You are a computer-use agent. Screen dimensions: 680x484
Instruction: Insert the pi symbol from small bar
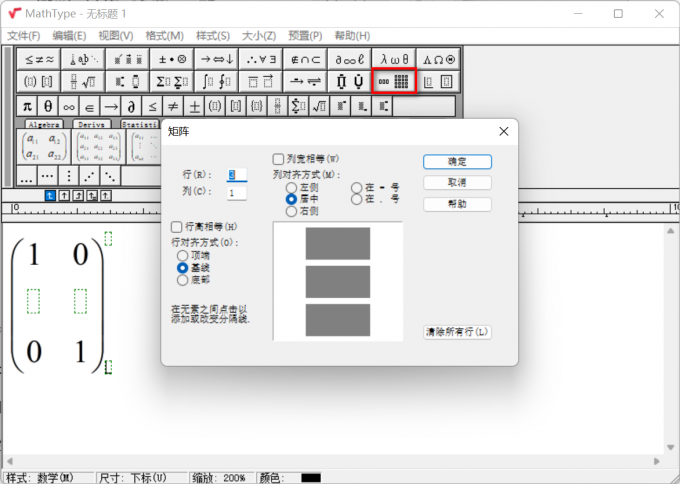27,106
